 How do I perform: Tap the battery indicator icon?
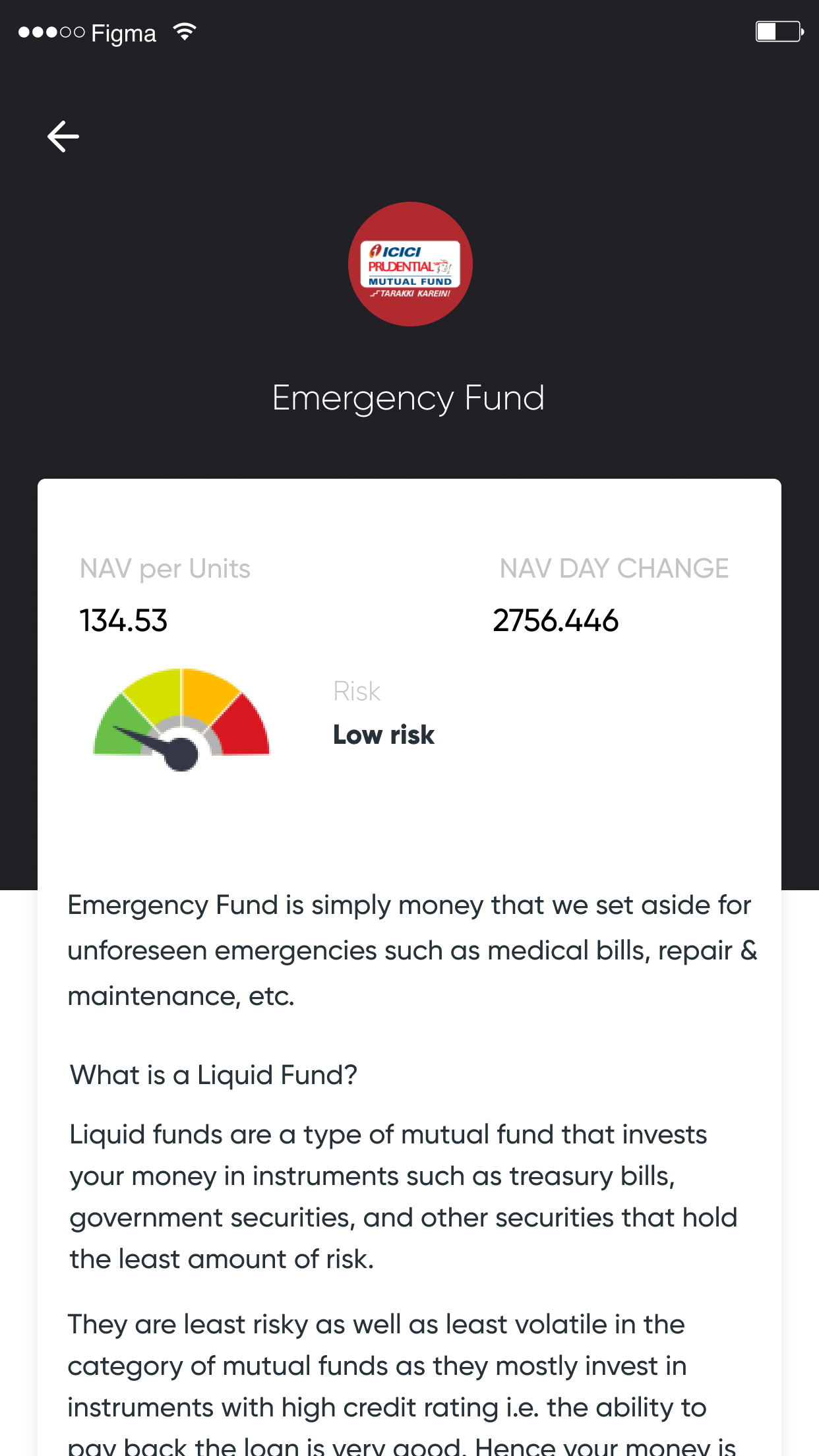pos(779,32)
